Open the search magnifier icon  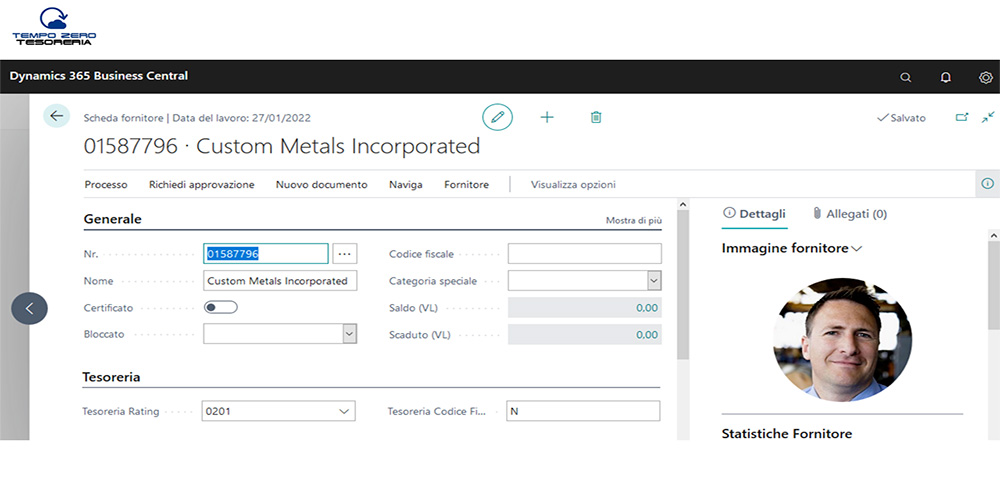click(906, 77)
